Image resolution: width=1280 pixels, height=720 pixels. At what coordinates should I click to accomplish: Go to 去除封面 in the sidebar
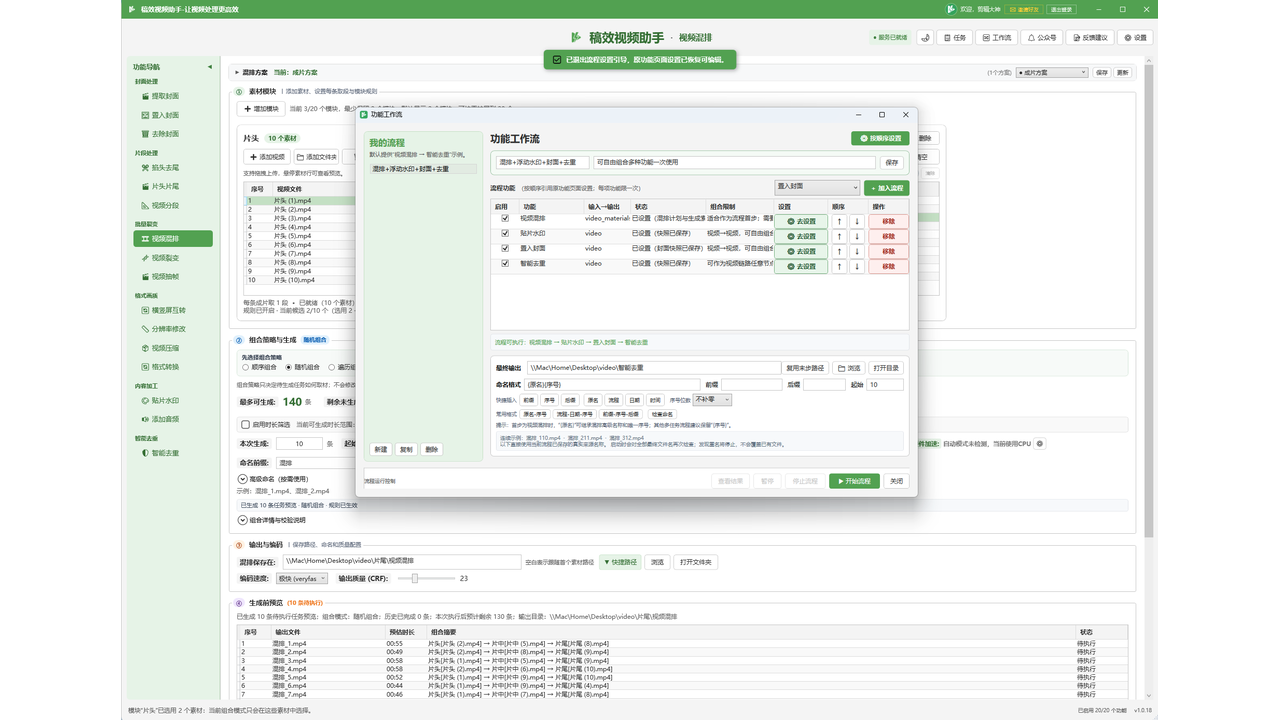(x=165, y=134)
